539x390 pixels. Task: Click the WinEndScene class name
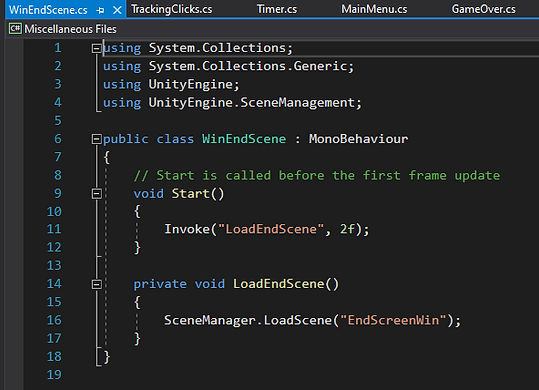click(244, 139)
